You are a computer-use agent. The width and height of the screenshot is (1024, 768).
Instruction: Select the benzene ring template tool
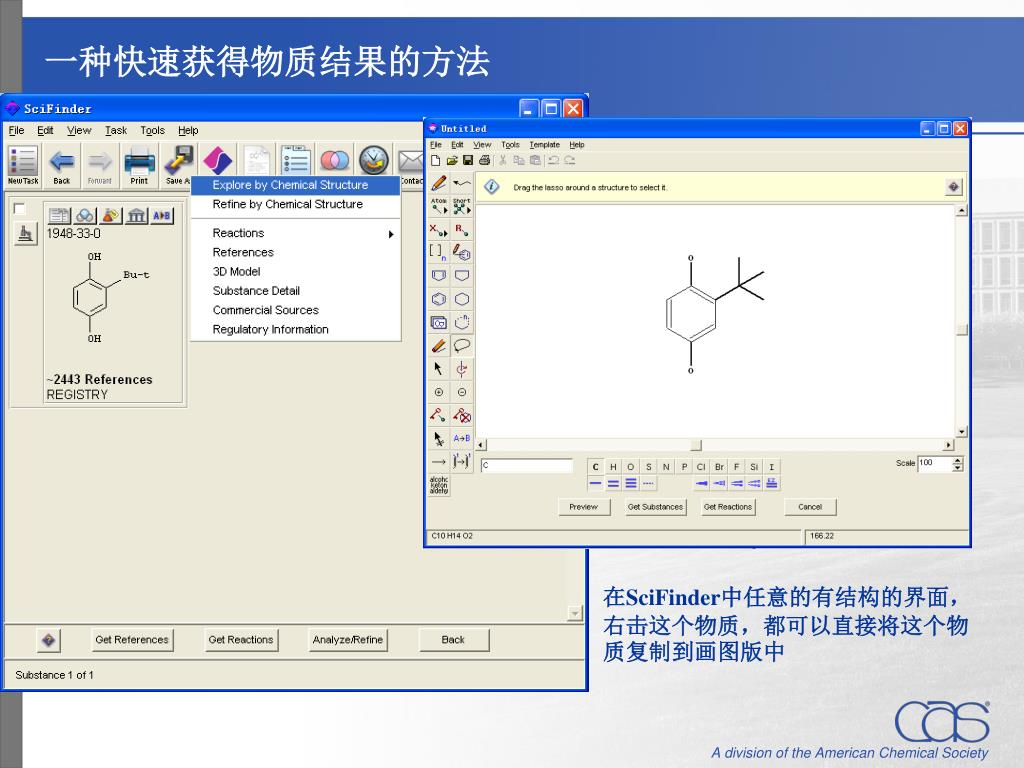(x=439, y=299)
